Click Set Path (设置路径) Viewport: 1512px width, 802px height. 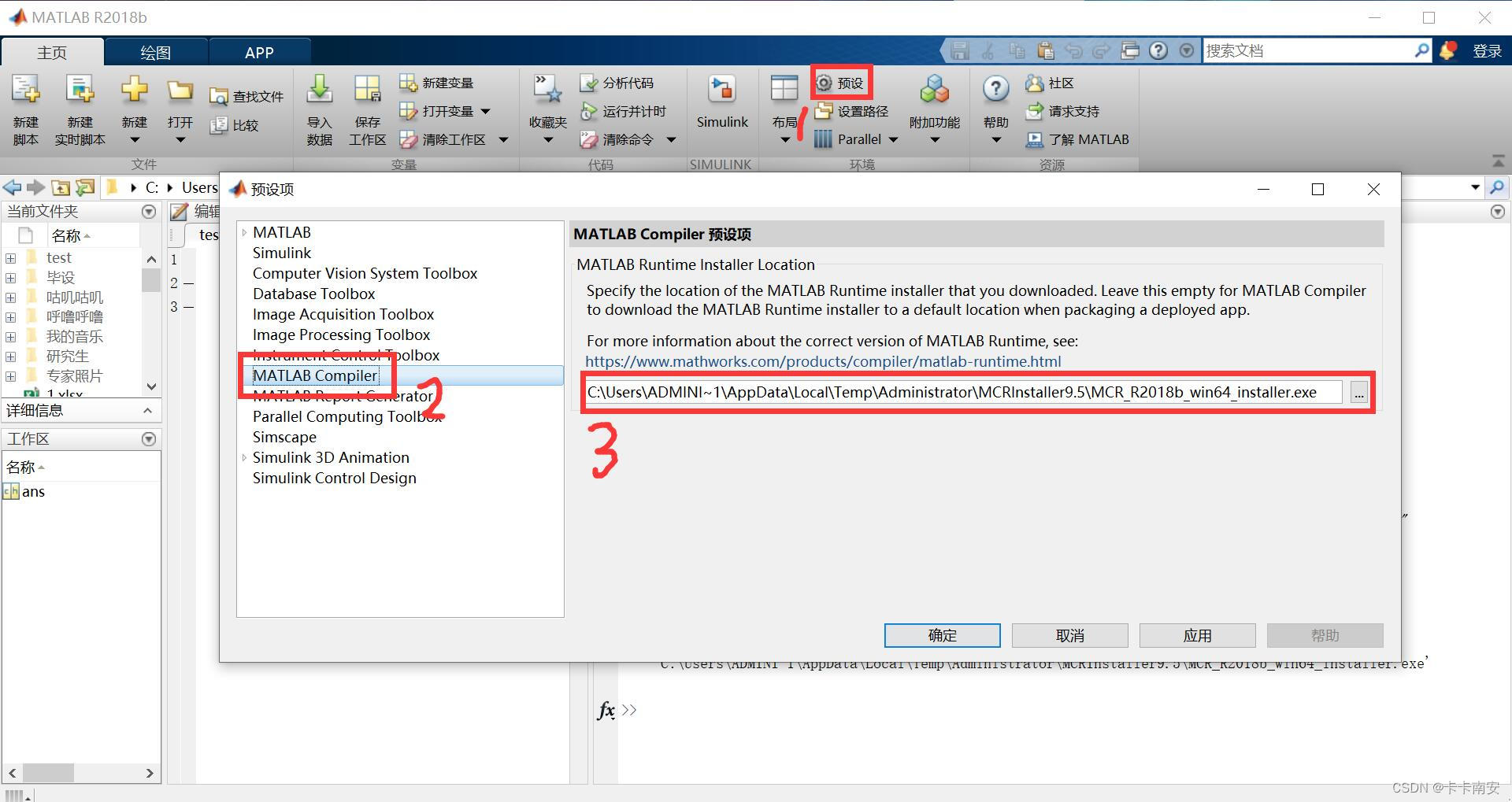click(852, 111)
